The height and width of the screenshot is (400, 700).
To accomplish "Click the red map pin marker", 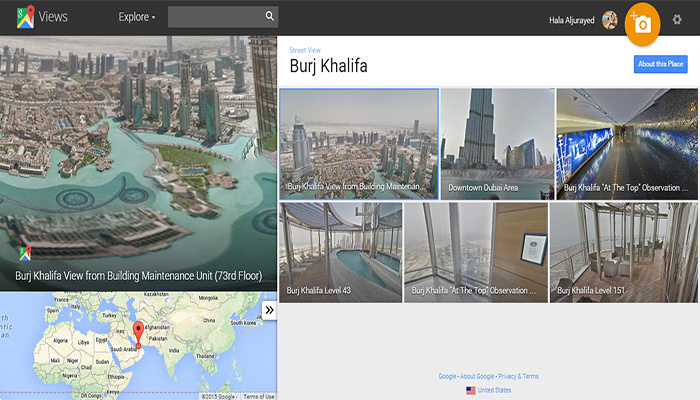I will point(138,332).
